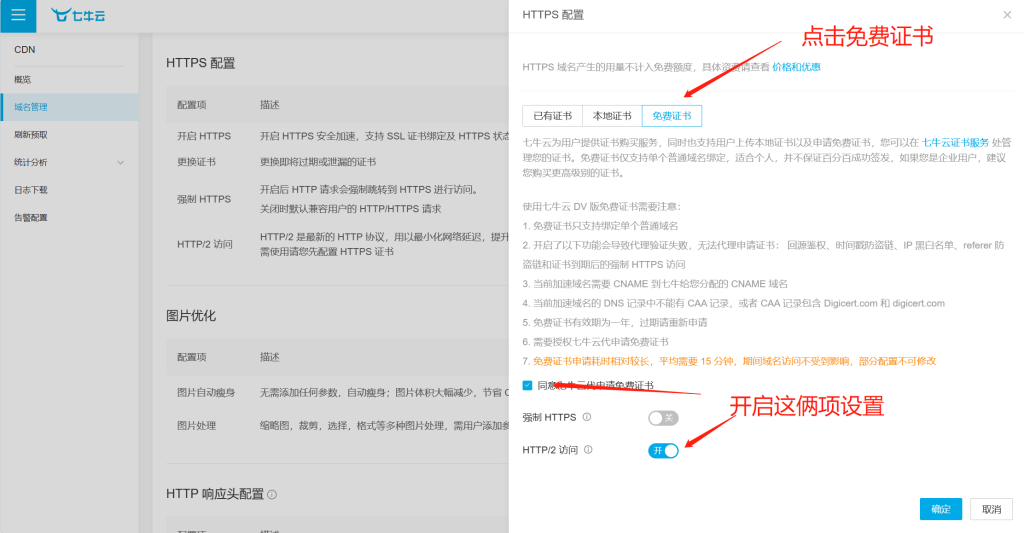Click the 取消 button
The width and height of the screenshot is (1024, 533).
point(991,509)
